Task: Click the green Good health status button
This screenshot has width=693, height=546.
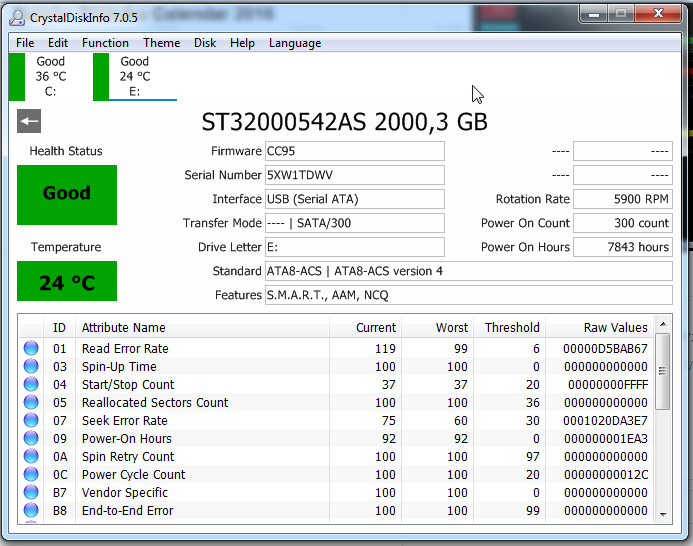Action: pyautogui.click(x=67, y=194)
